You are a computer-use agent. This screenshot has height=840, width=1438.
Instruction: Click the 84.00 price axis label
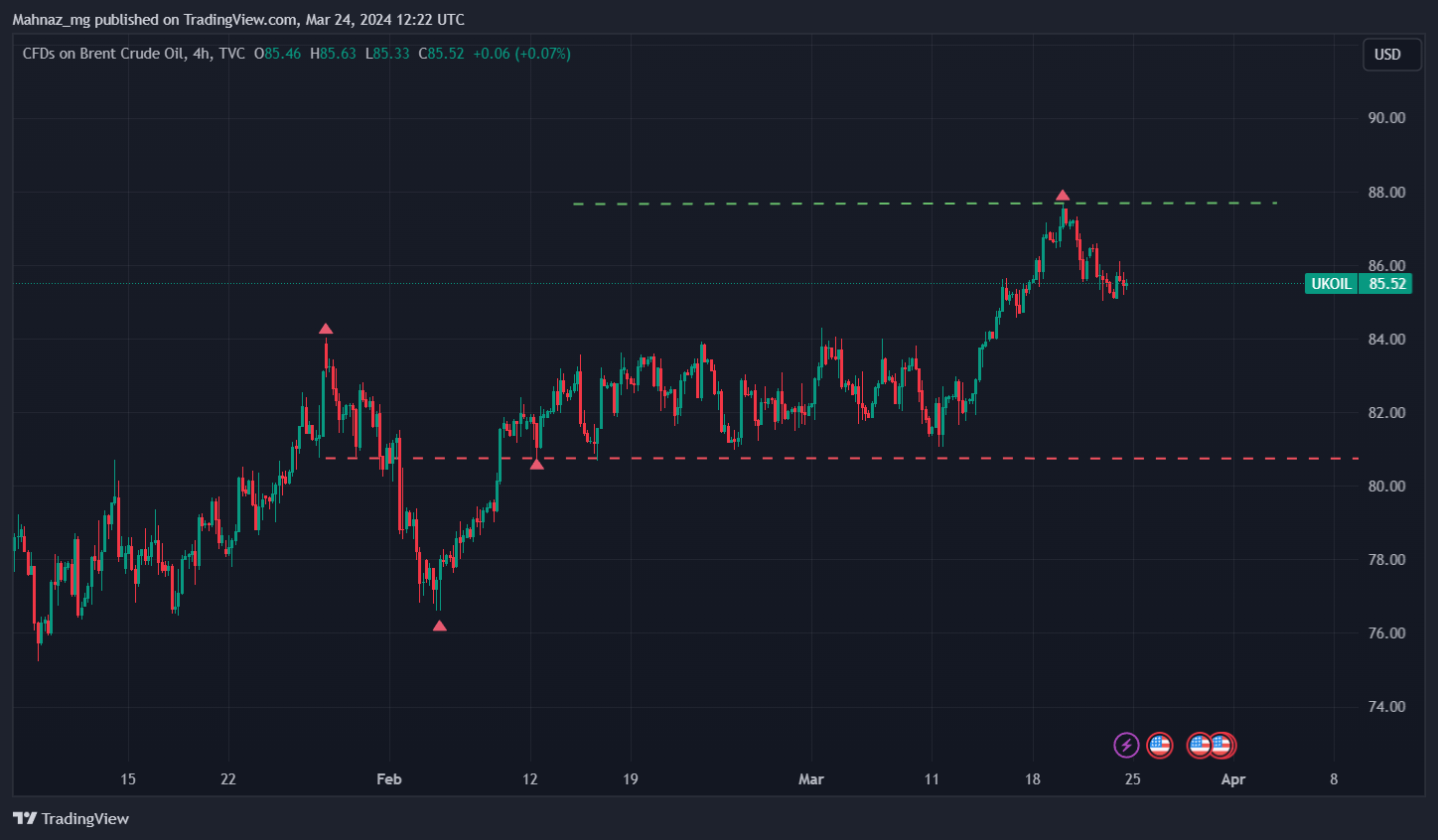tap(1386, 340)
